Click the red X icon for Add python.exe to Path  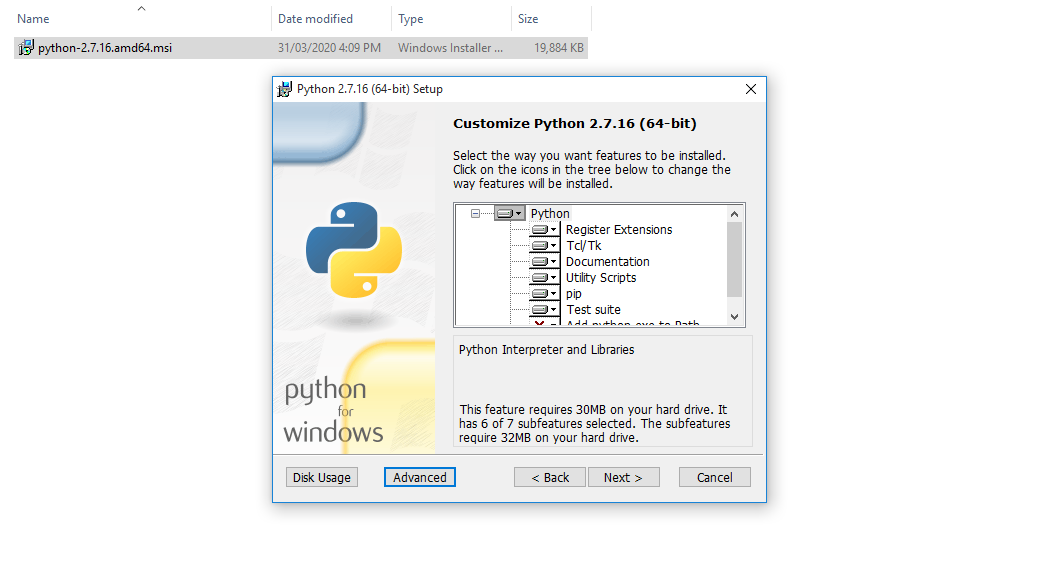[541, 323]
